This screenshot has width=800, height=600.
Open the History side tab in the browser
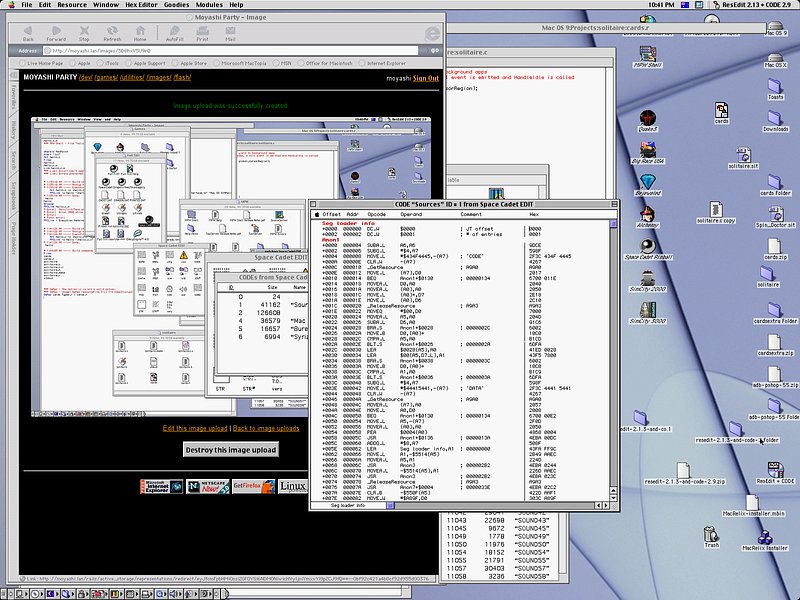pyautogui.click(x=14, y=130)
